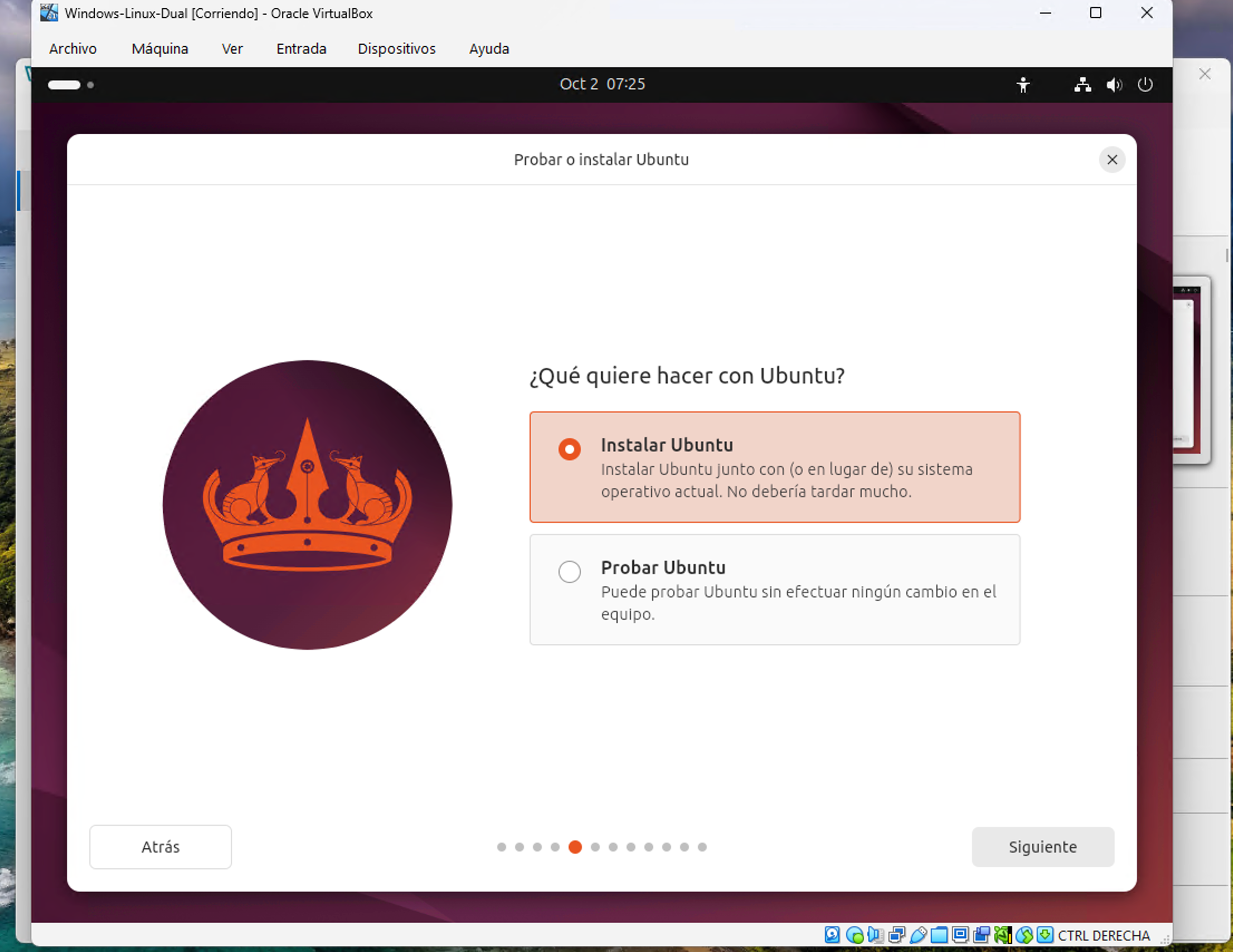Open the VirtualBox audio indicator icon

876,935
